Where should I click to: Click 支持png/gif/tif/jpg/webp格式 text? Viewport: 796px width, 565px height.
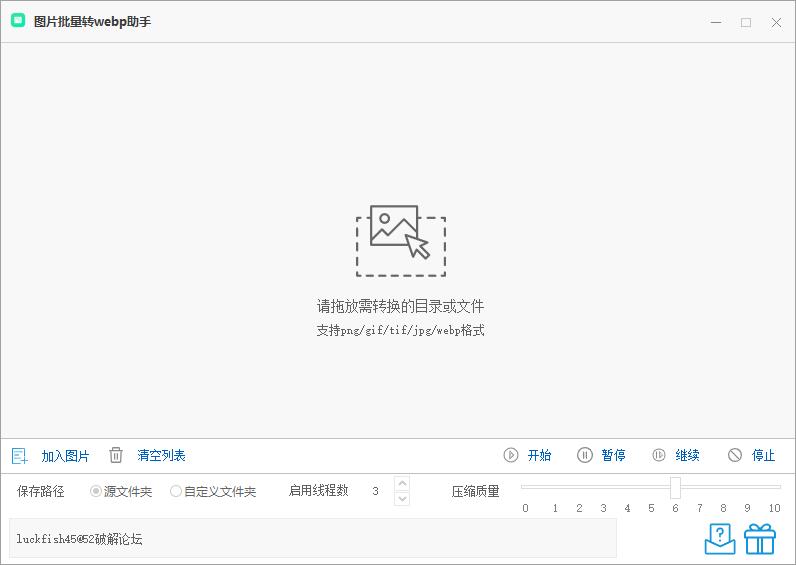pos(401,330)
